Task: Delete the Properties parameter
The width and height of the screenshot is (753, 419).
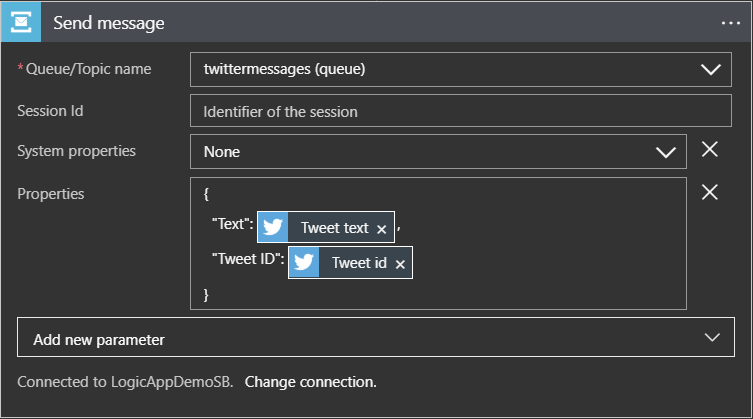Action: tap(710, 192)
